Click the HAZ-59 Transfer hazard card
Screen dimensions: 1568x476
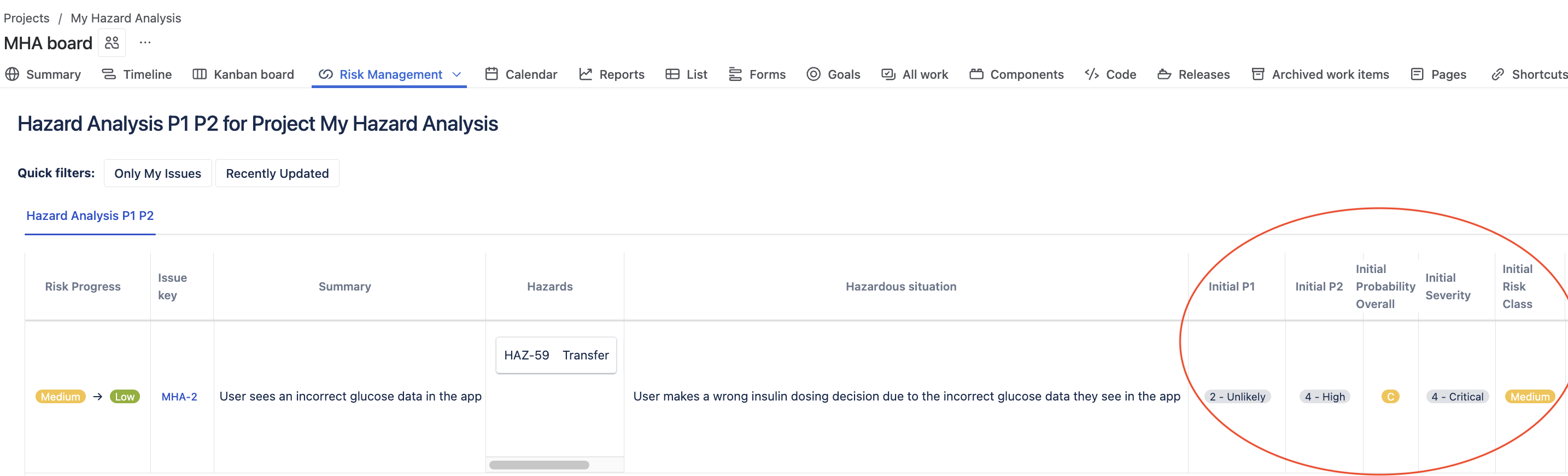[555, 355]
